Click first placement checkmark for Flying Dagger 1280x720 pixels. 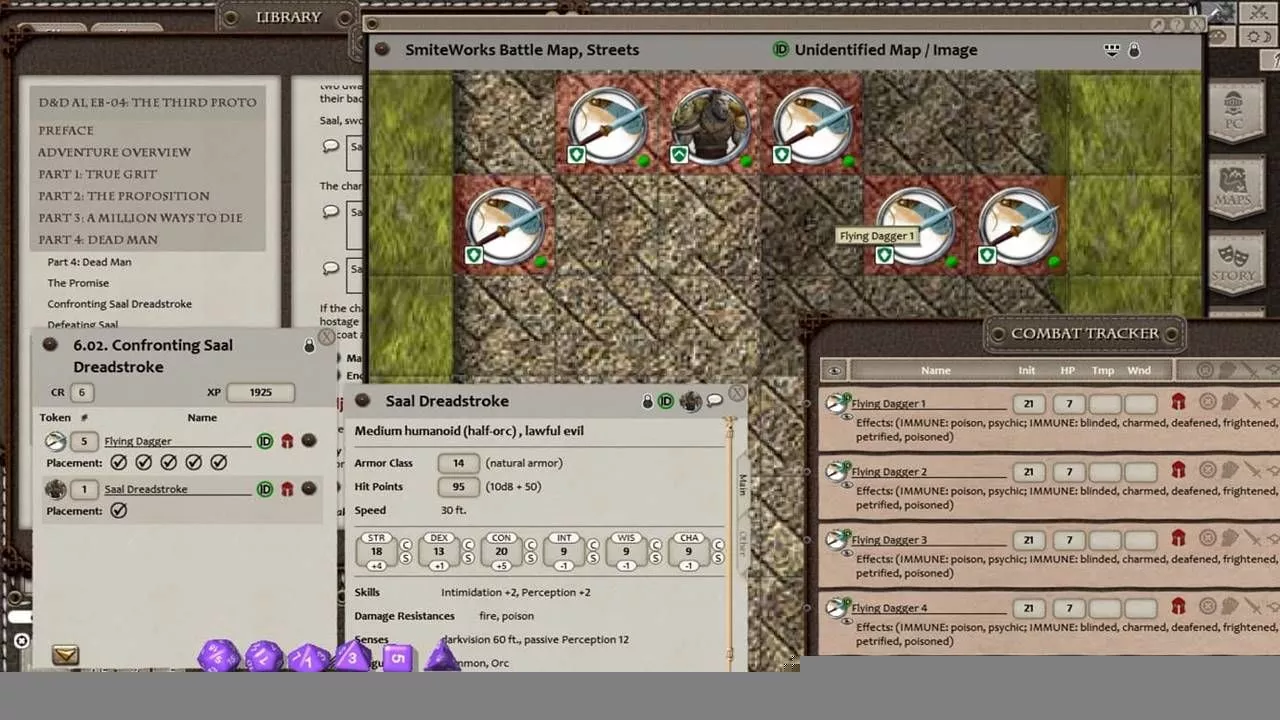[119, 463]
